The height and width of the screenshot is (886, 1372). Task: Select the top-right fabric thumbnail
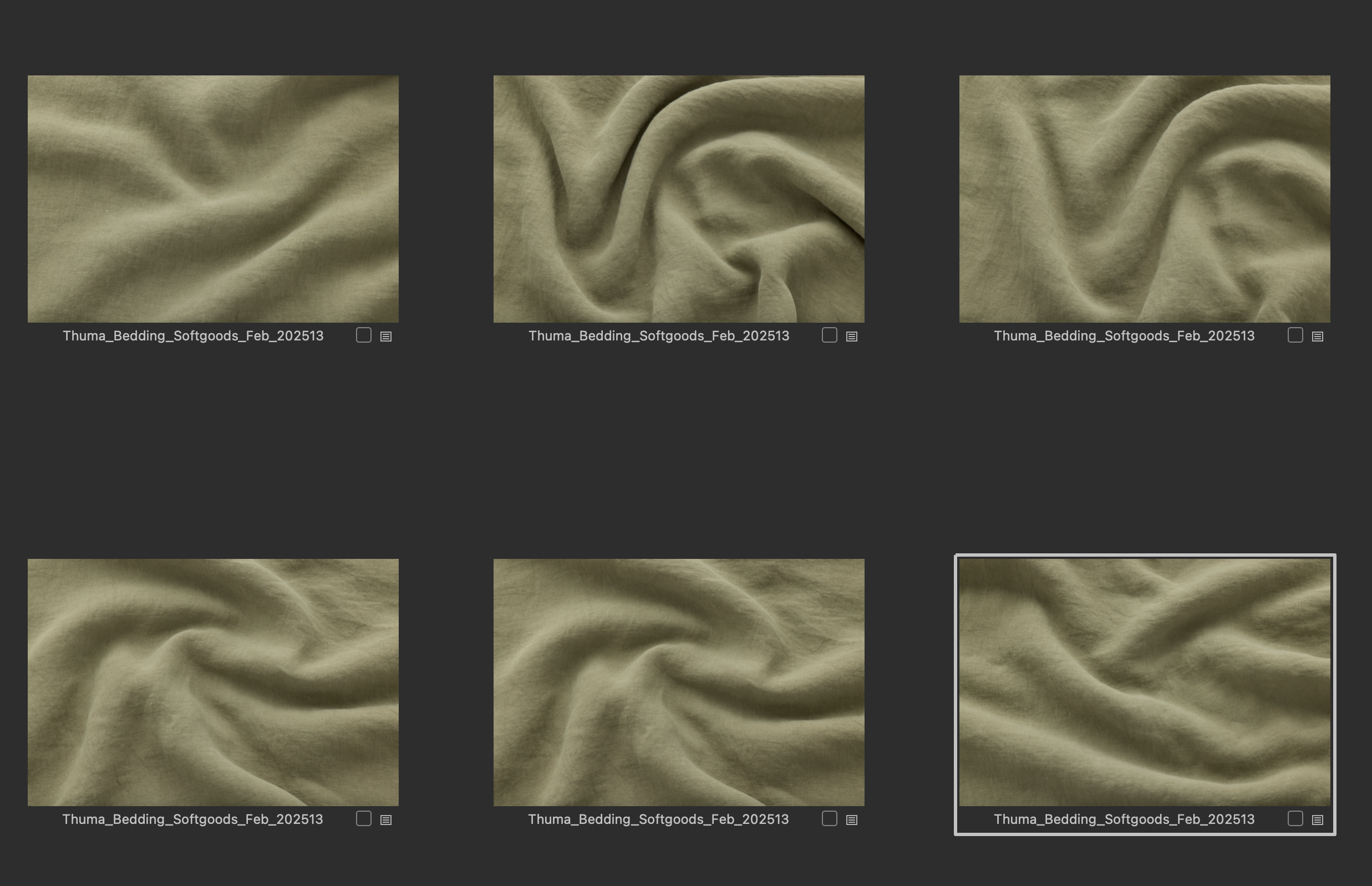pos(1144,198)
